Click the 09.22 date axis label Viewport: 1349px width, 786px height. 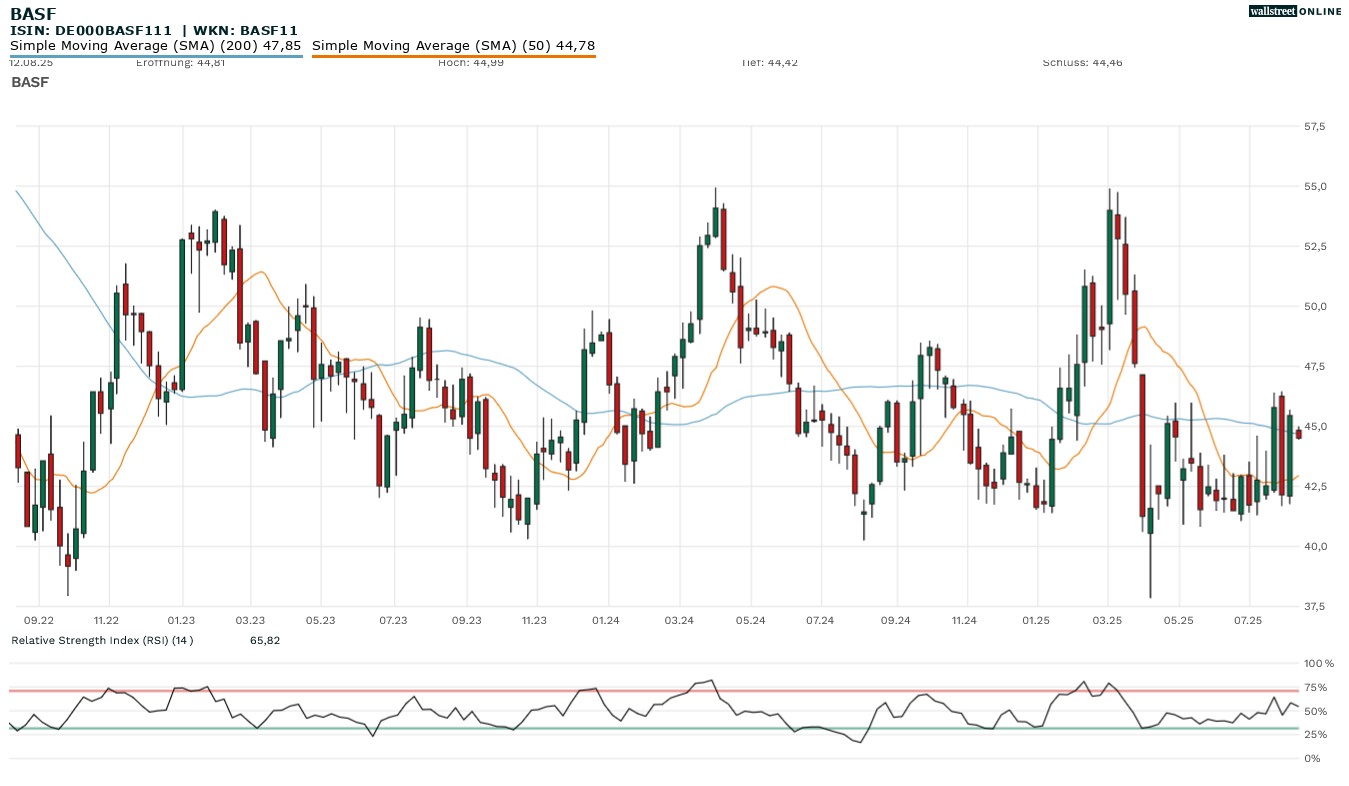39,621
